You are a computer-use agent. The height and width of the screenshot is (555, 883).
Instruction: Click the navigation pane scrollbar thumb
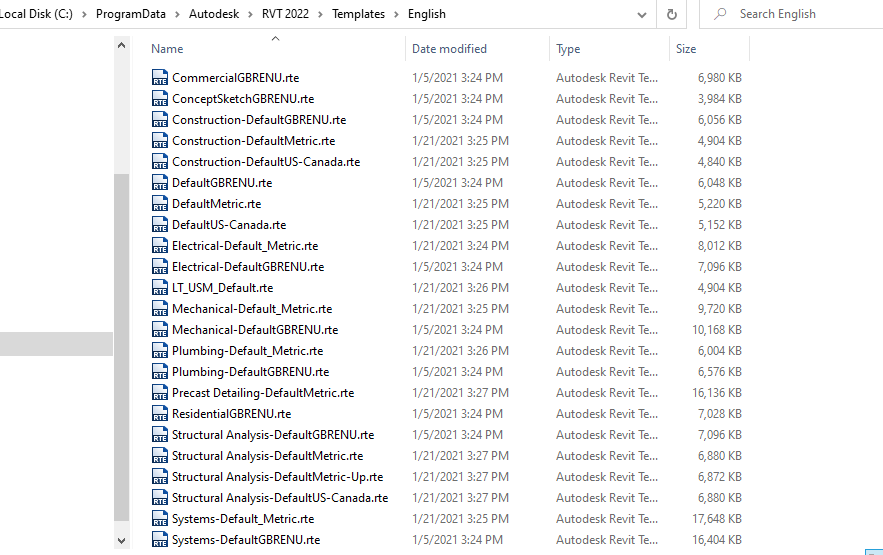click(x=121, y=347)
